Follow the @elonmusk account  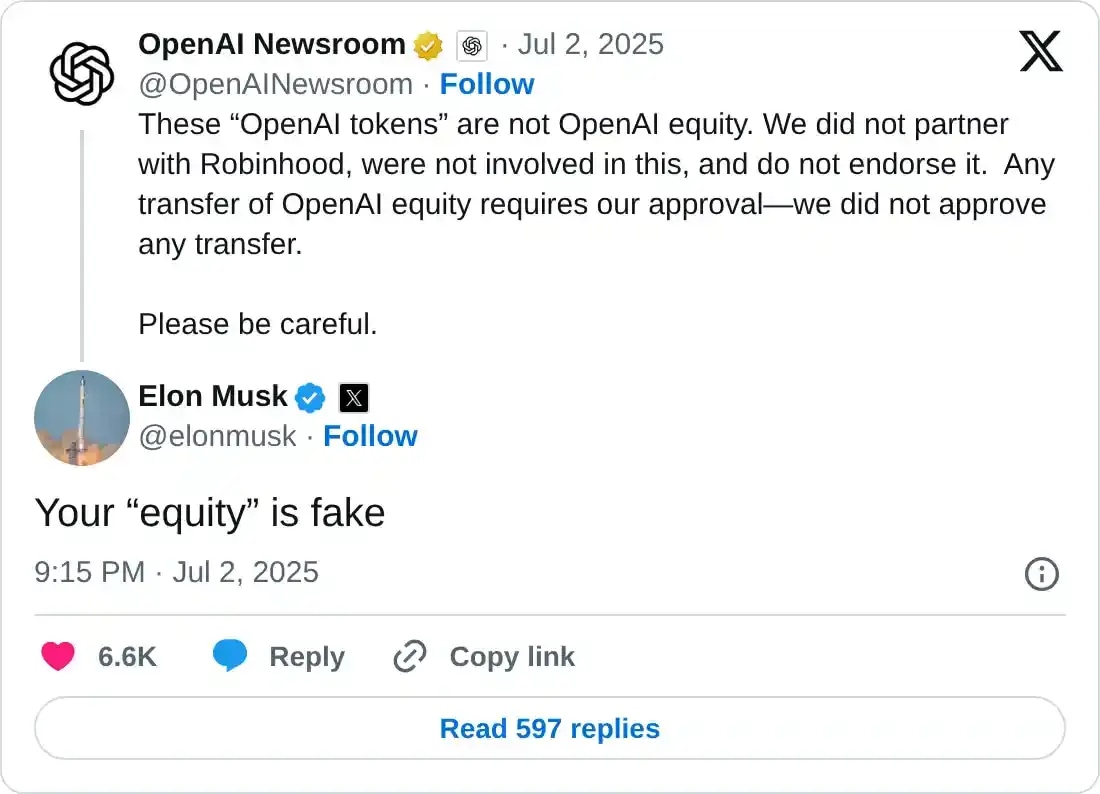click(371, 436)
